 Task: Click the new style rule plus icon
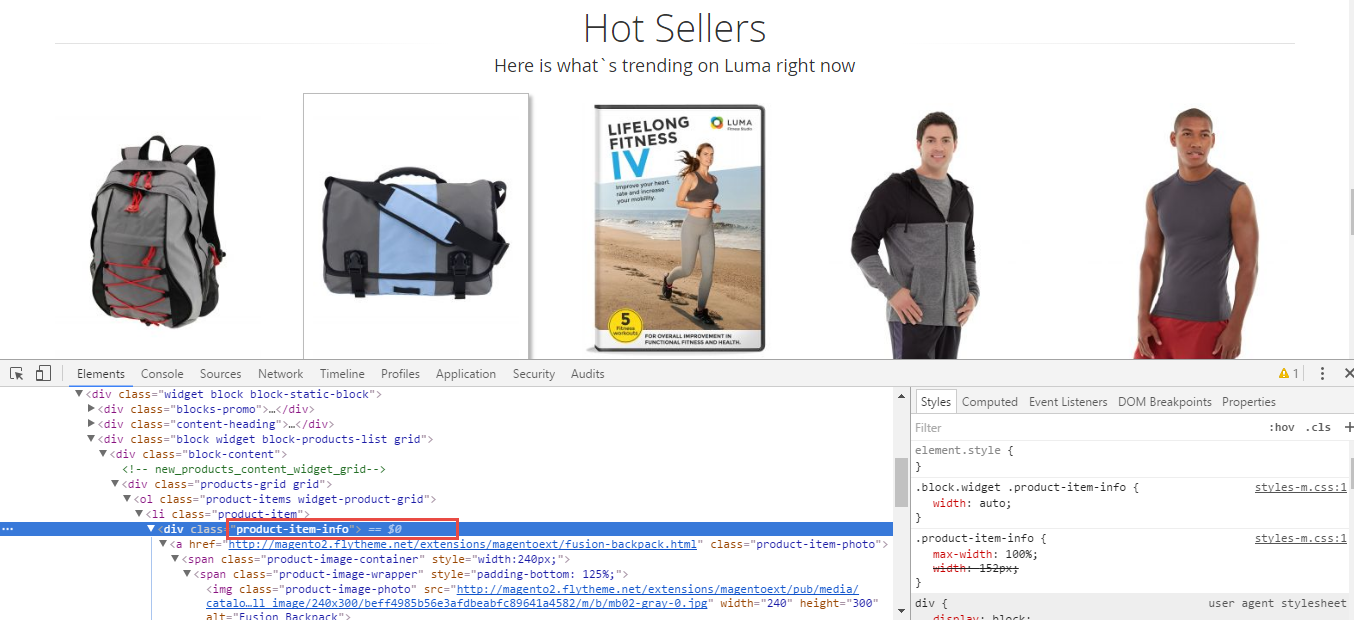pos(1348,427)
